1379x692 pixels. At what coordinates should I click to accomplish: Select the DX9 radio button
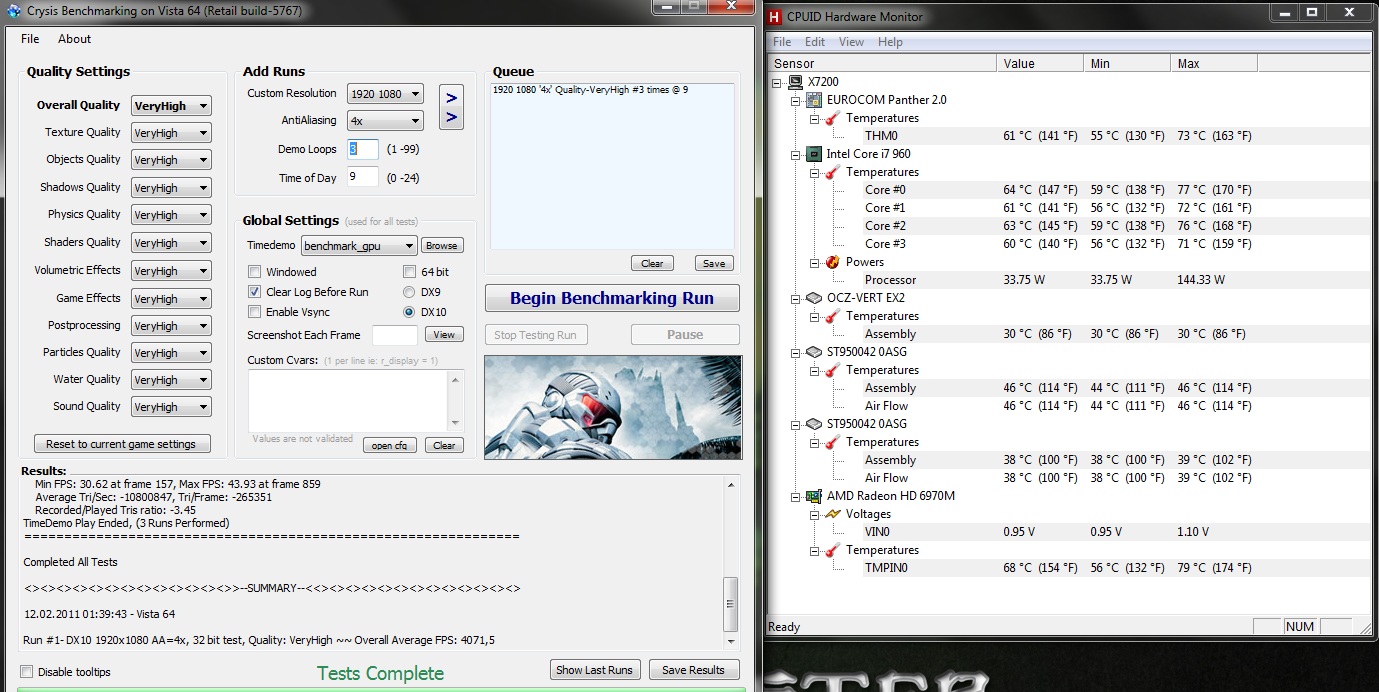click(409, 292)
